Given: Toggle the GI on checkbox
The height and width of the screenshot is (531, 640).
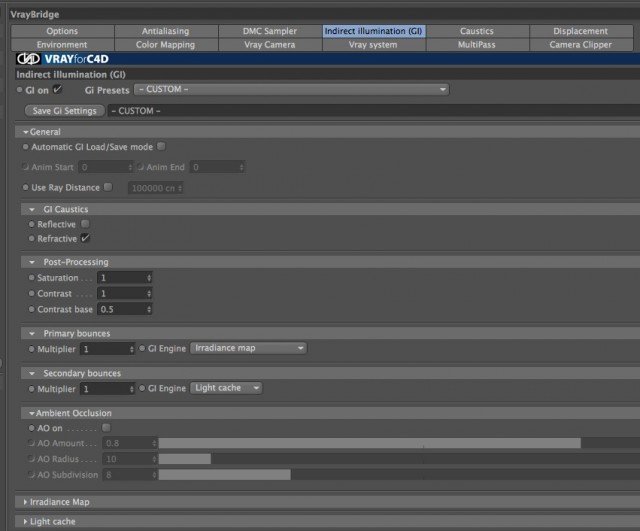Looking at the screenshot, I should [x=58, y=89].
